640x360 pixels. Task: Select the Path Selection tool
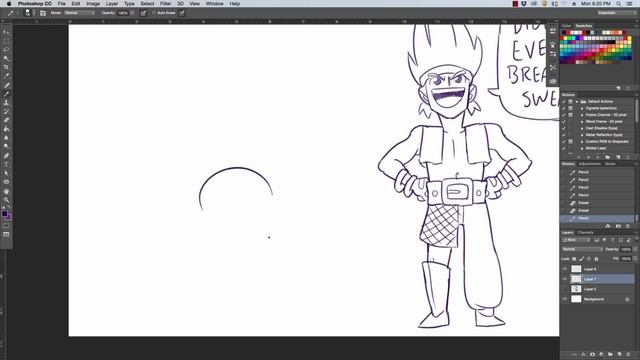tap(6, 173)
